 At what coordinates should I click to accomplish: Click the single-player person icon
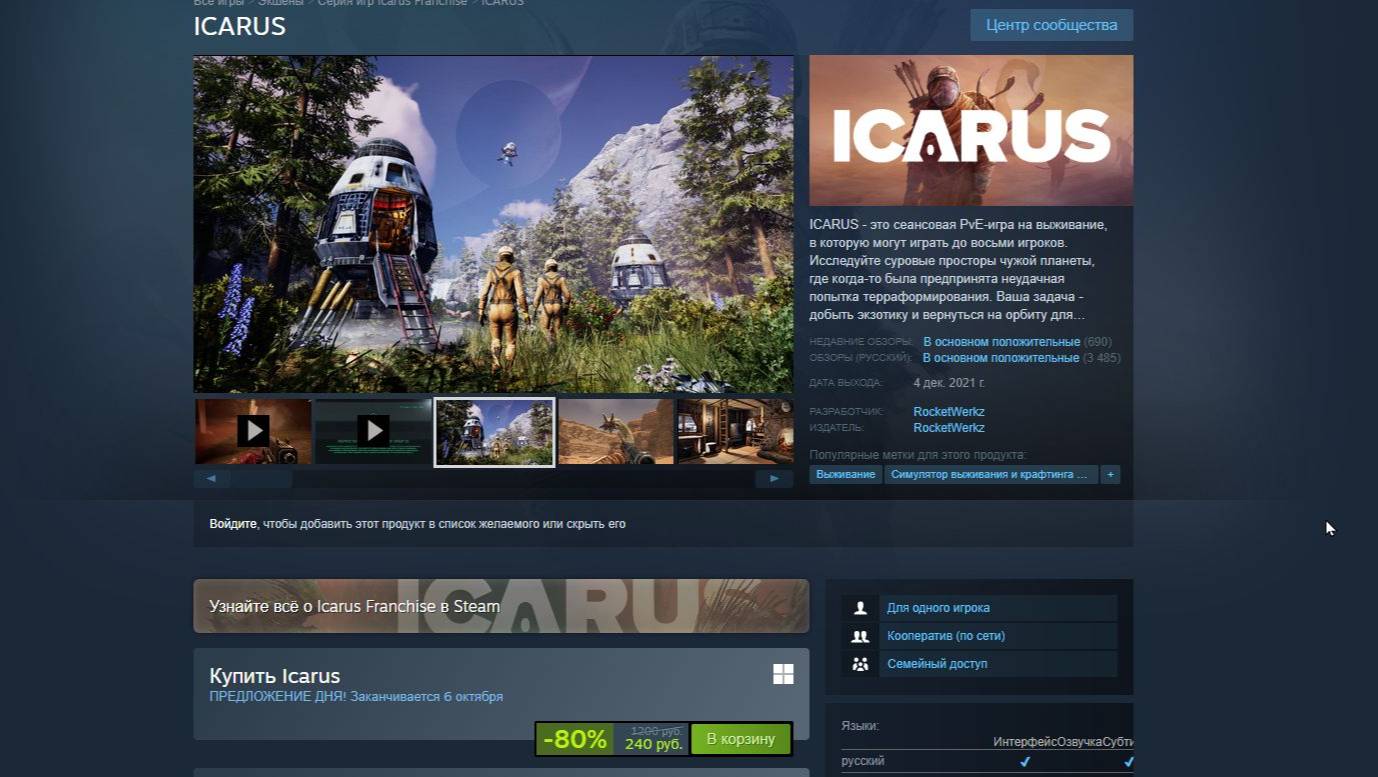[860, 608]
